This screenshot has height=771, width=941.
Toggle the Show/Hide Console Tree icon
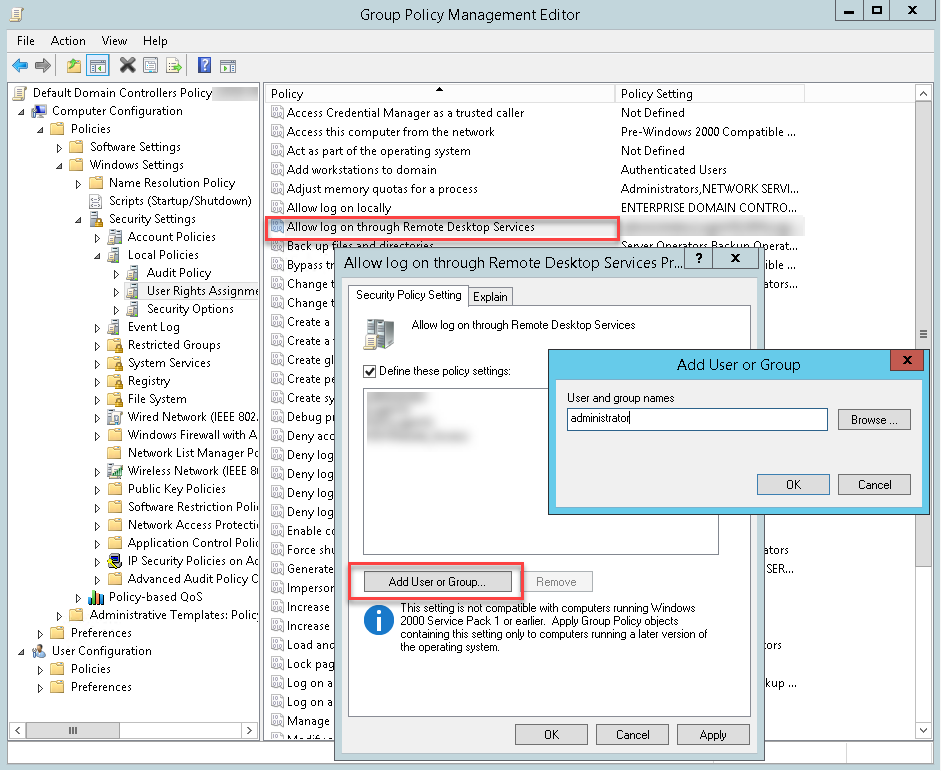point(97,66)
